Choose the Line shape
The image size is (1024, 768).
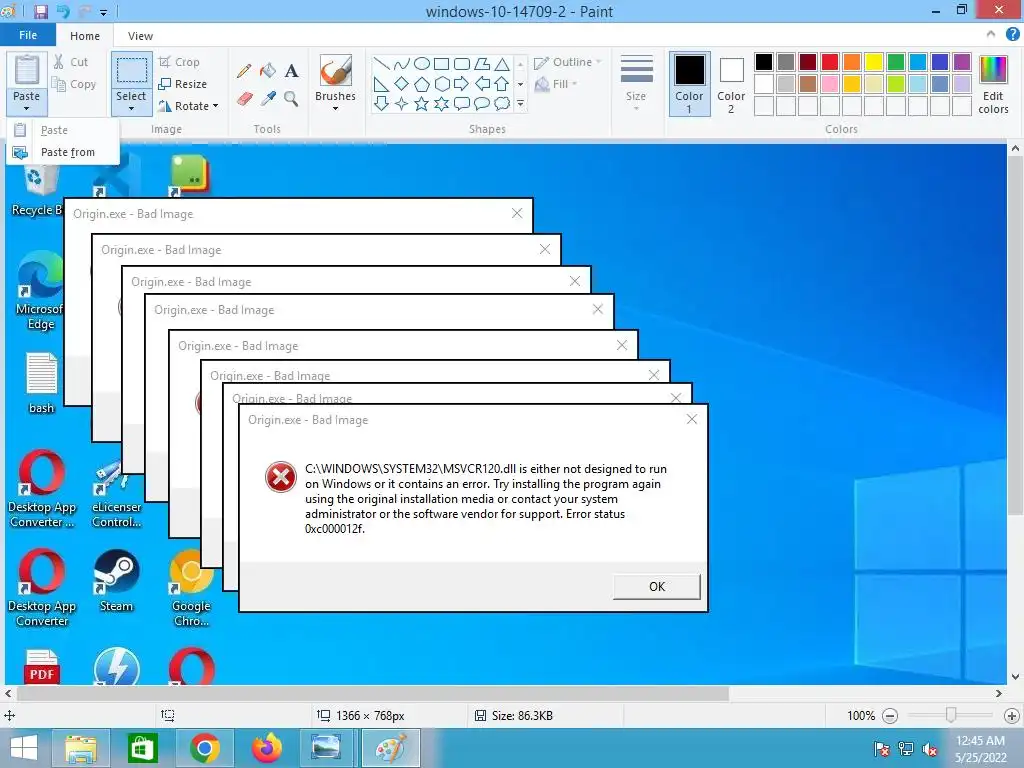point(381,63)
